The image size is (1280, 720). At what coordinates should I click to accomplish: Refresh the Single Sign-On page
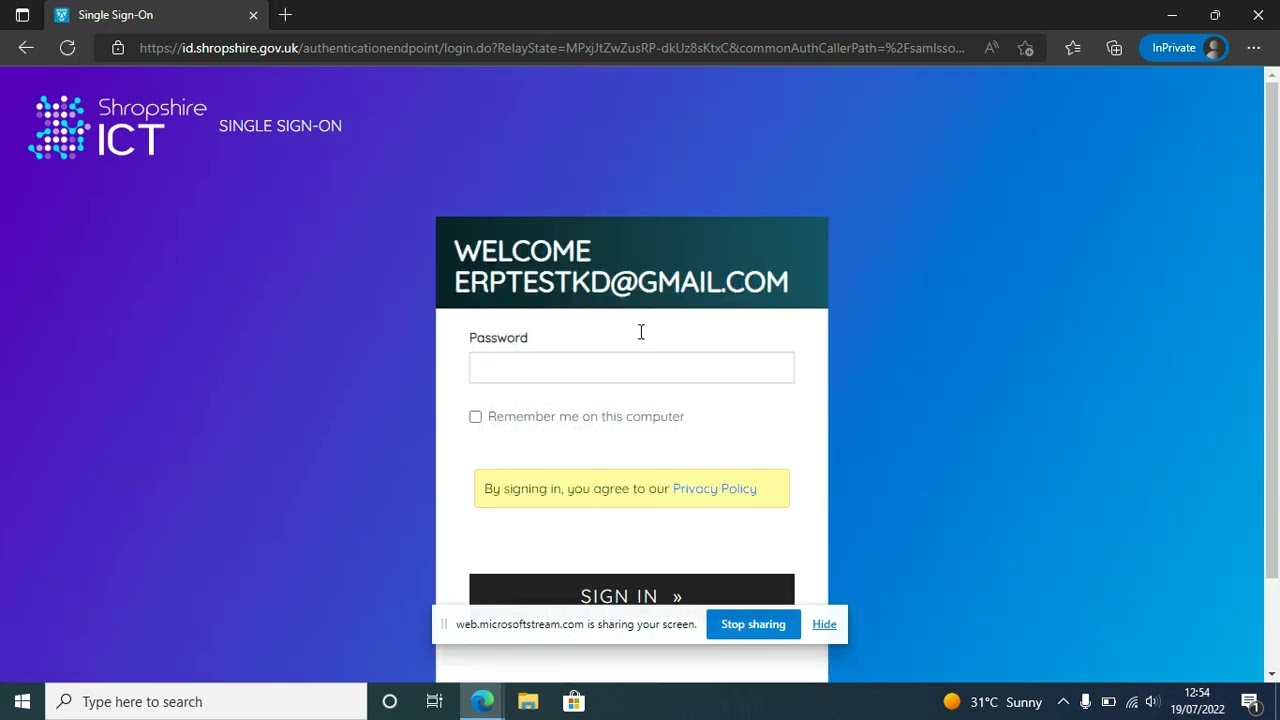point(67,47)
